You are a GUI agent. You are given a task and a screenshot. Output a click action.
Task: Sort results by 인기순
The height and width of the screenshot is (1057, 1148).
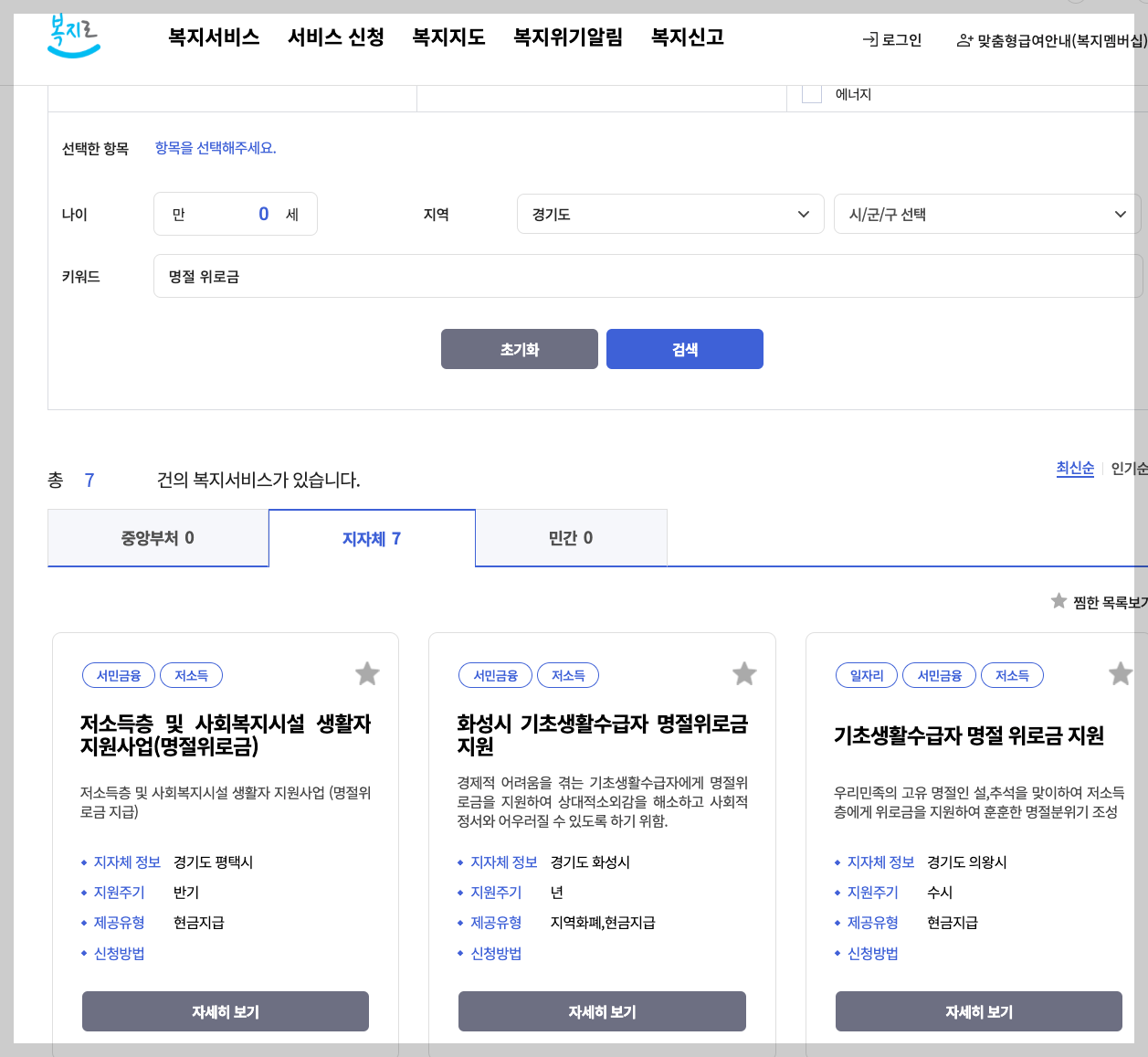pyautogui.click(x=1129, y=468)
